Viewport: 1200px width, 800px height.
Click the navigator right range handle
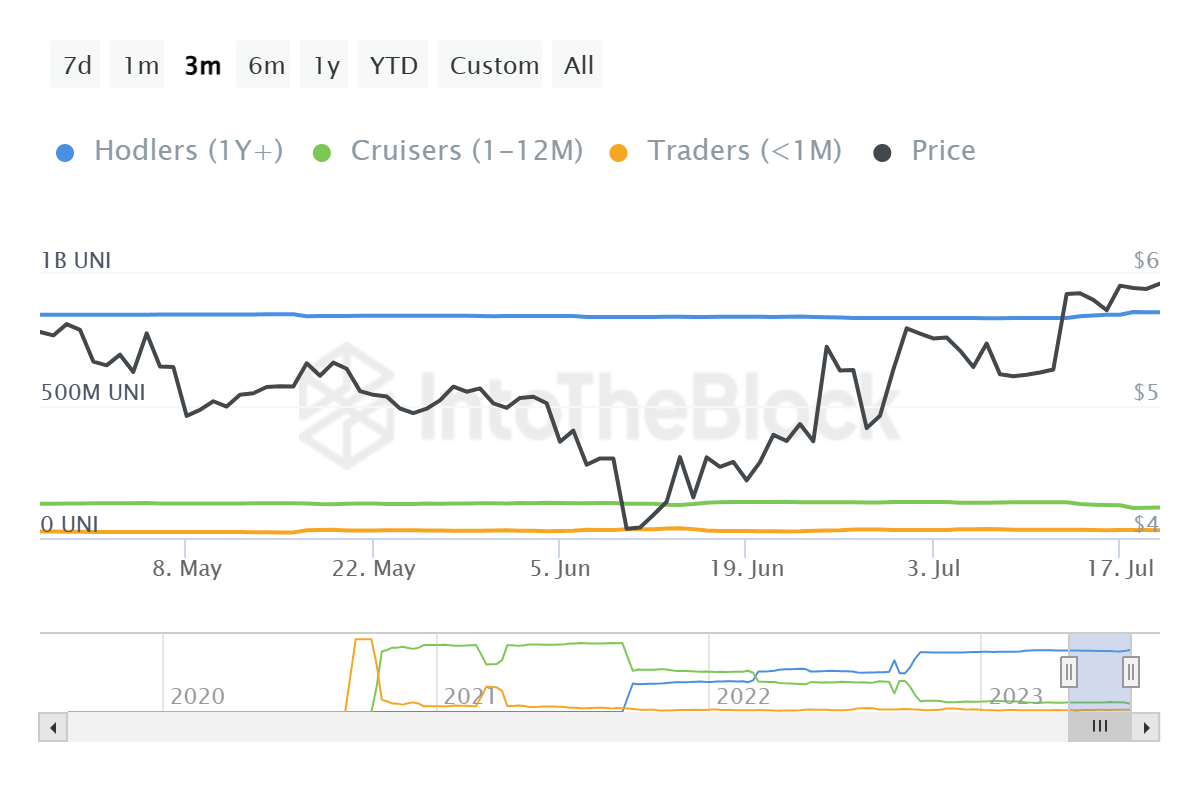1131,671
